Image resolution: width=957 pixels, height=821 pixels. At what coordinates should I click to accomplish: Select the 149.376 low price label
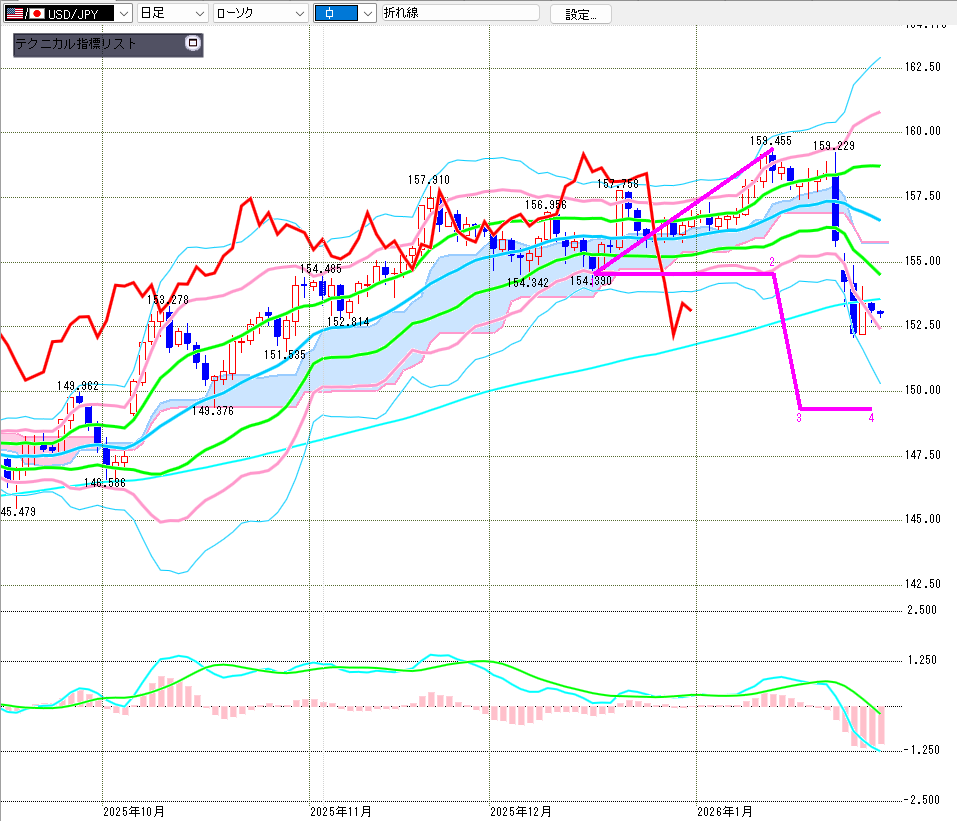click(x=212, y=411)
